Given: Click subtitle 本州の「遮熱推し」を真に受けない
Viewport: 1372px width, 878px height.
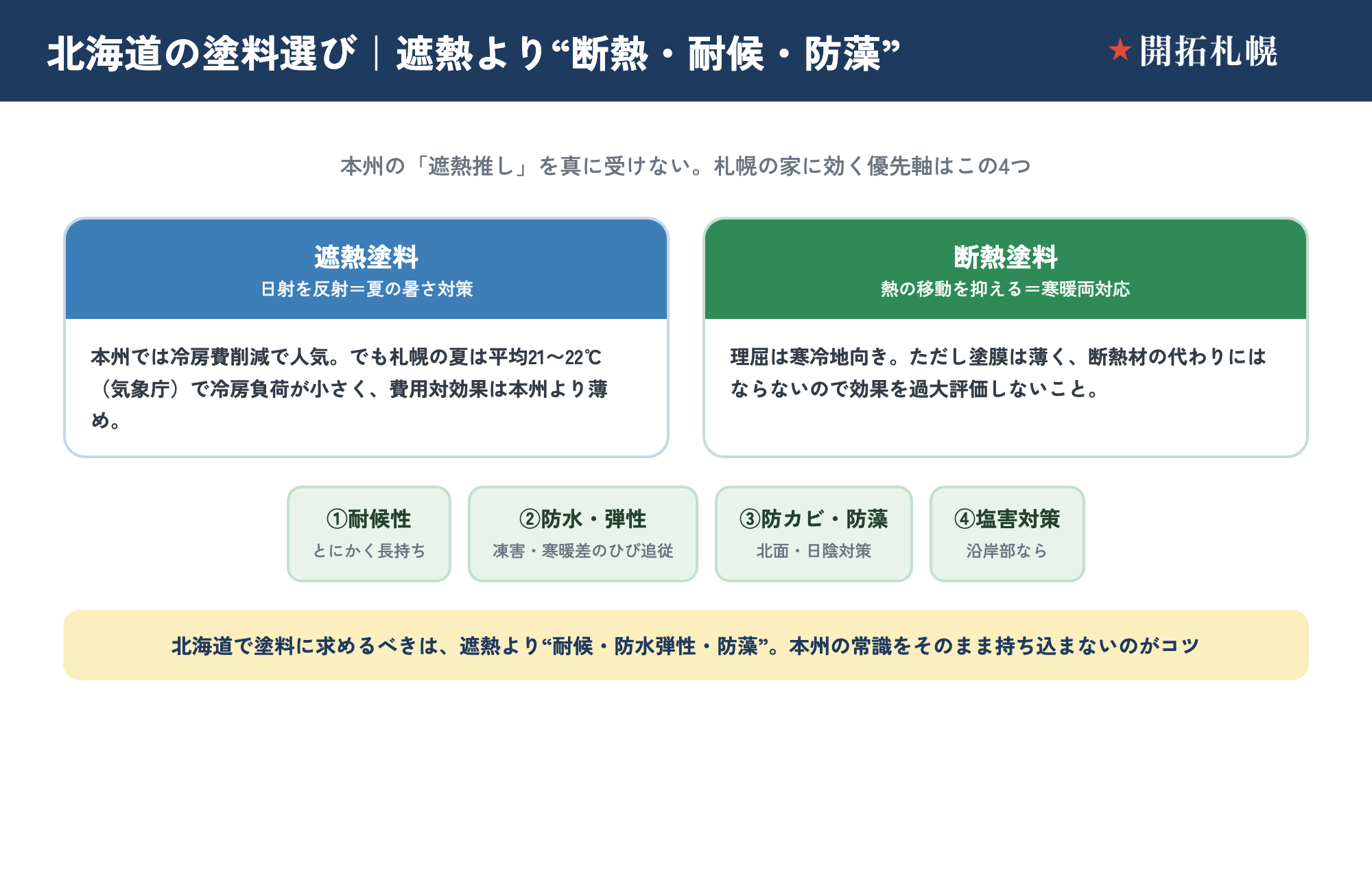Looking at the screenshot, I should tap(685, 166).
